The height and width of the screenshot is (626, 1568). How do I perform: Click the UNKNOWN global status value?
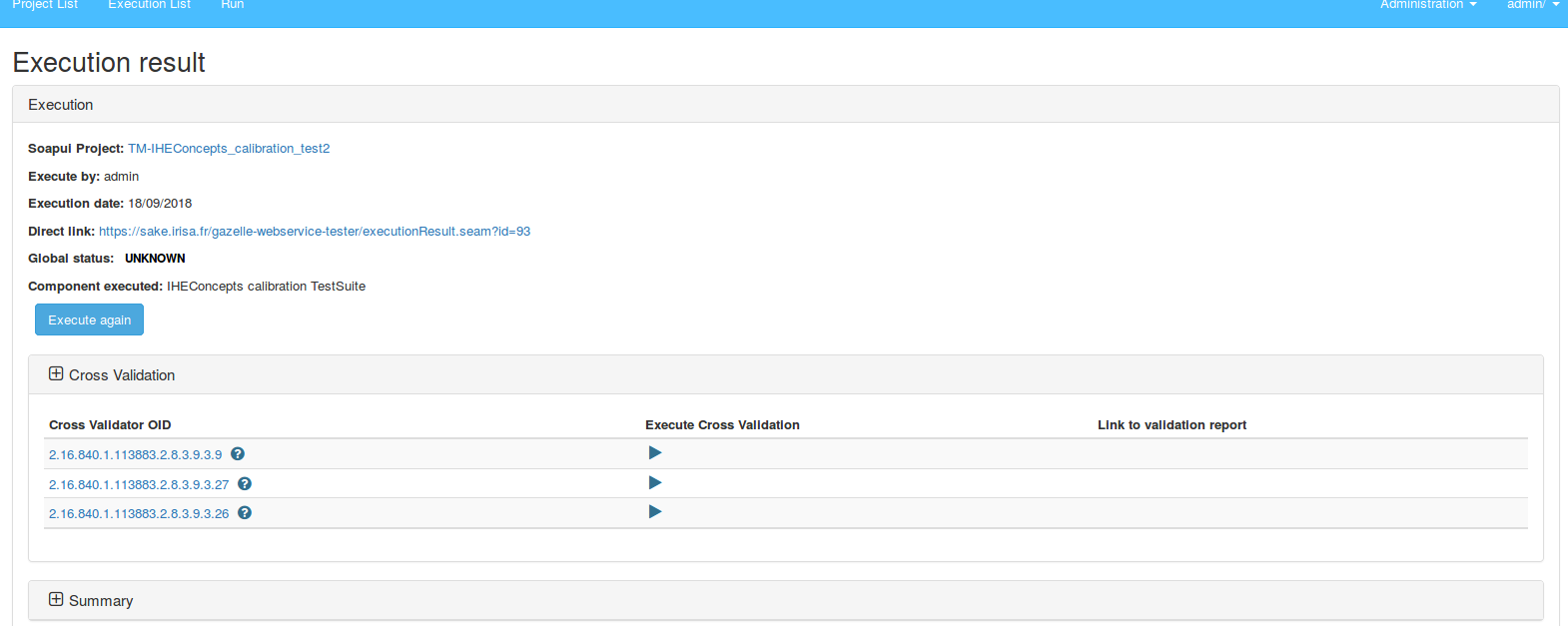(155, 259)
